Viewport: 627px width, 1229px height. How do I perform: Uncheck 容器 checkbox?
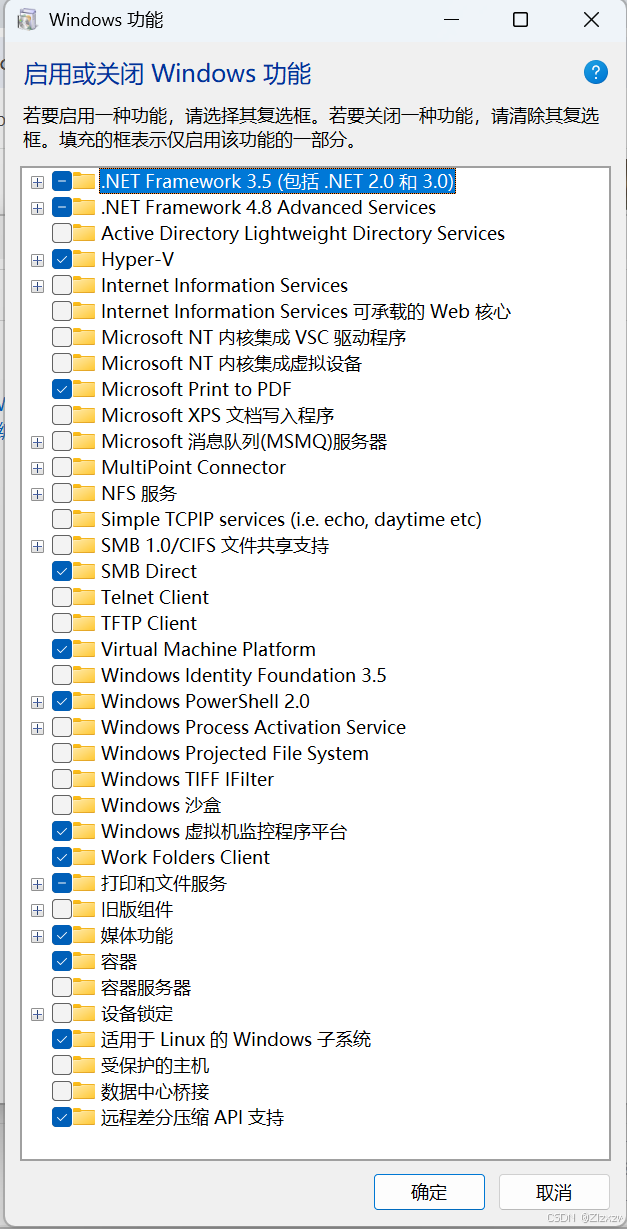61,961
